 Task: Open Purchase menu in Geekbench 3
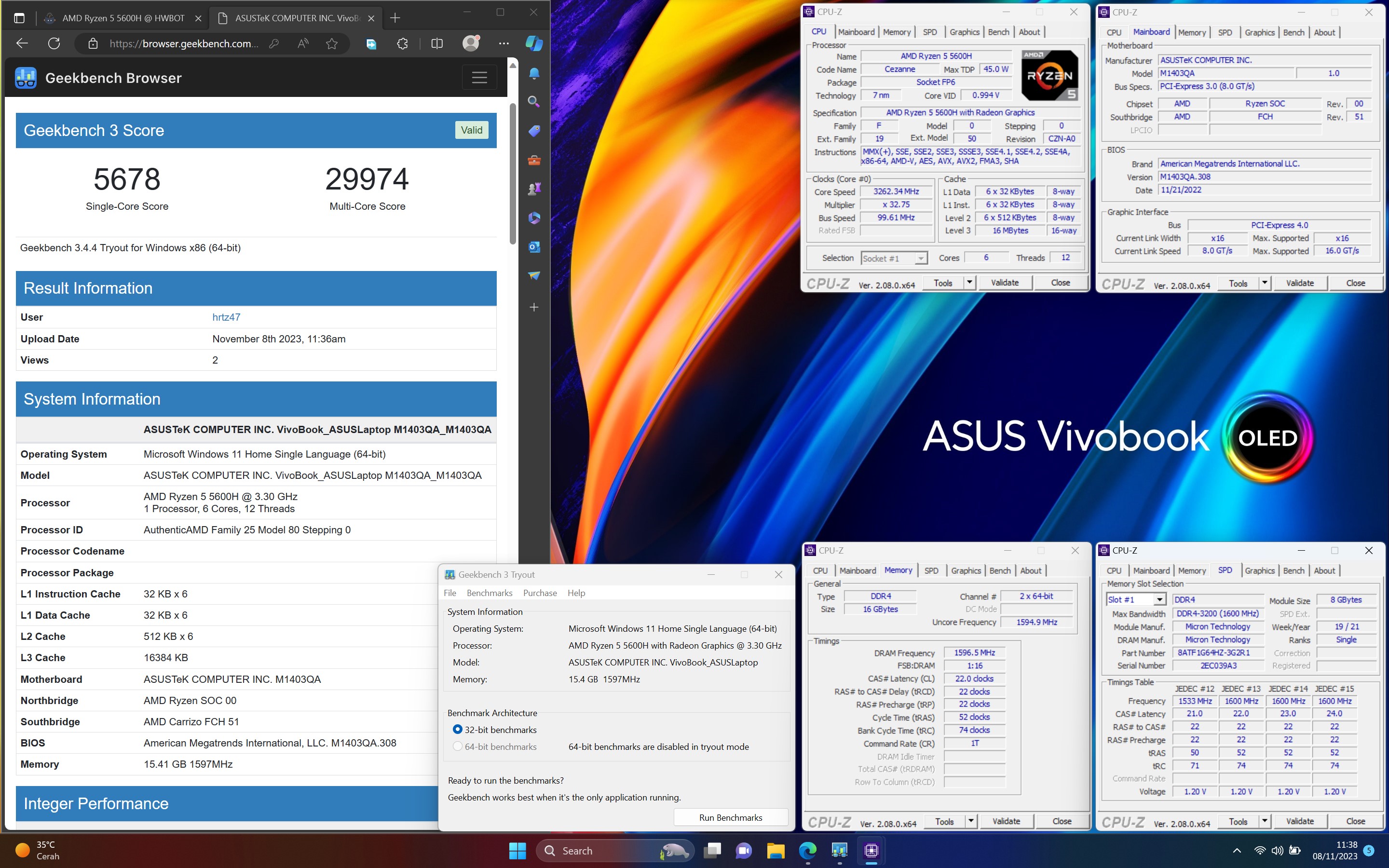(540, 593)
